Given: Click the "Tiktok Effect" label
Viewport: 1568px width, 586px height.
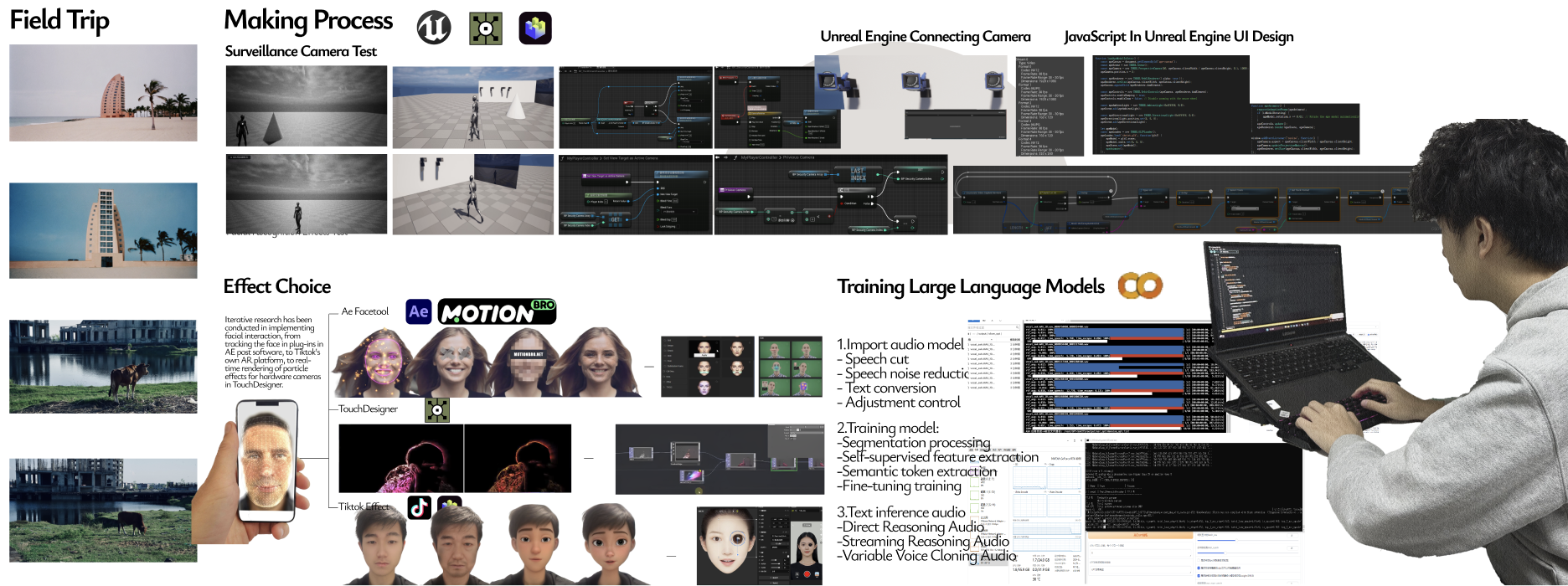Looking at the screenshot, I should pos(364,506).
